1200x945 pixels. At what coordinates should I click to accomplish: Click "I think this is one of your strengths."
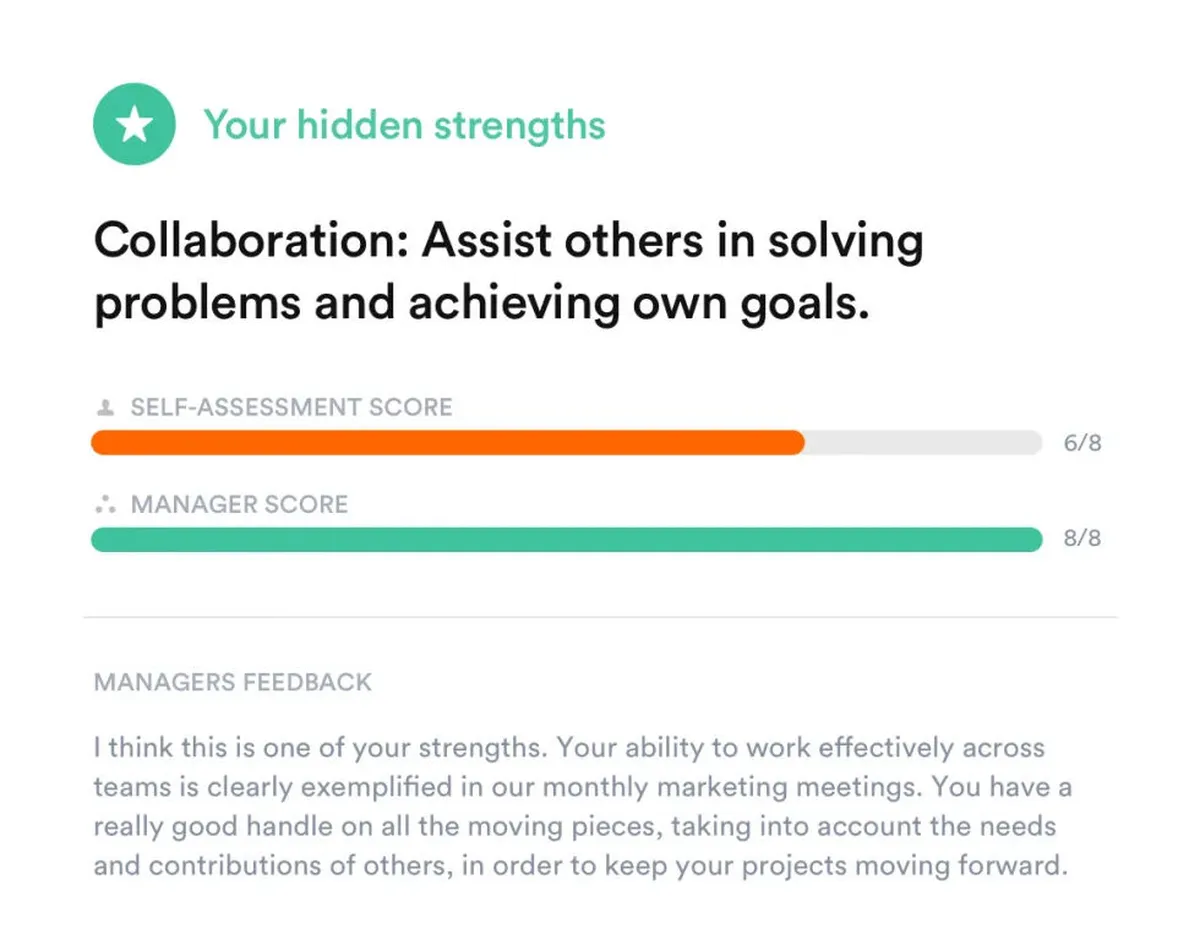click(x=320, y=748)
